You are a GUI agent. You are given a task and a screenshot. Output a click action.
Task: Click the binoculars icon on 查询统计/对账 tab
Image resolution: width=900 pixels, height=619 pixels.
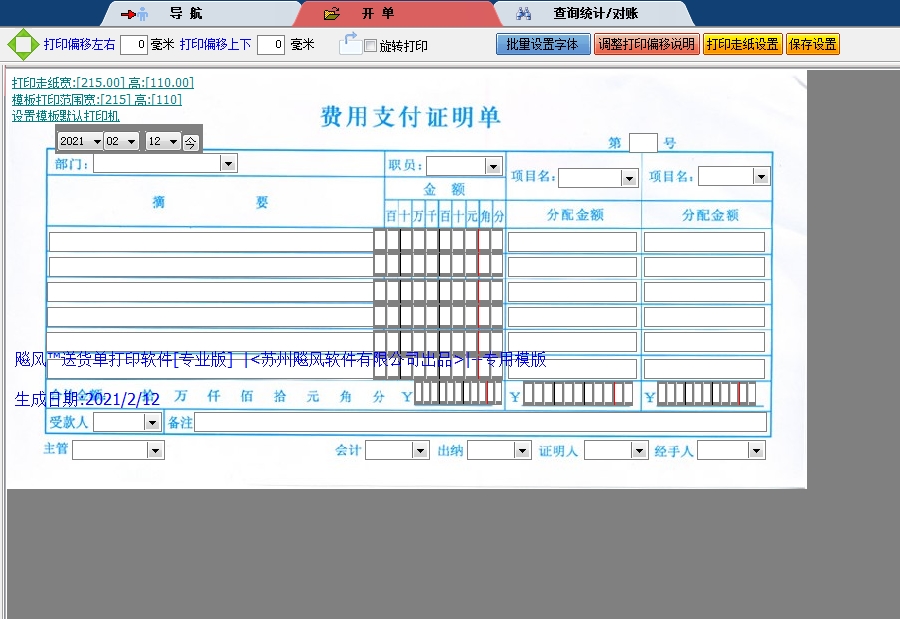pos(524,14)
